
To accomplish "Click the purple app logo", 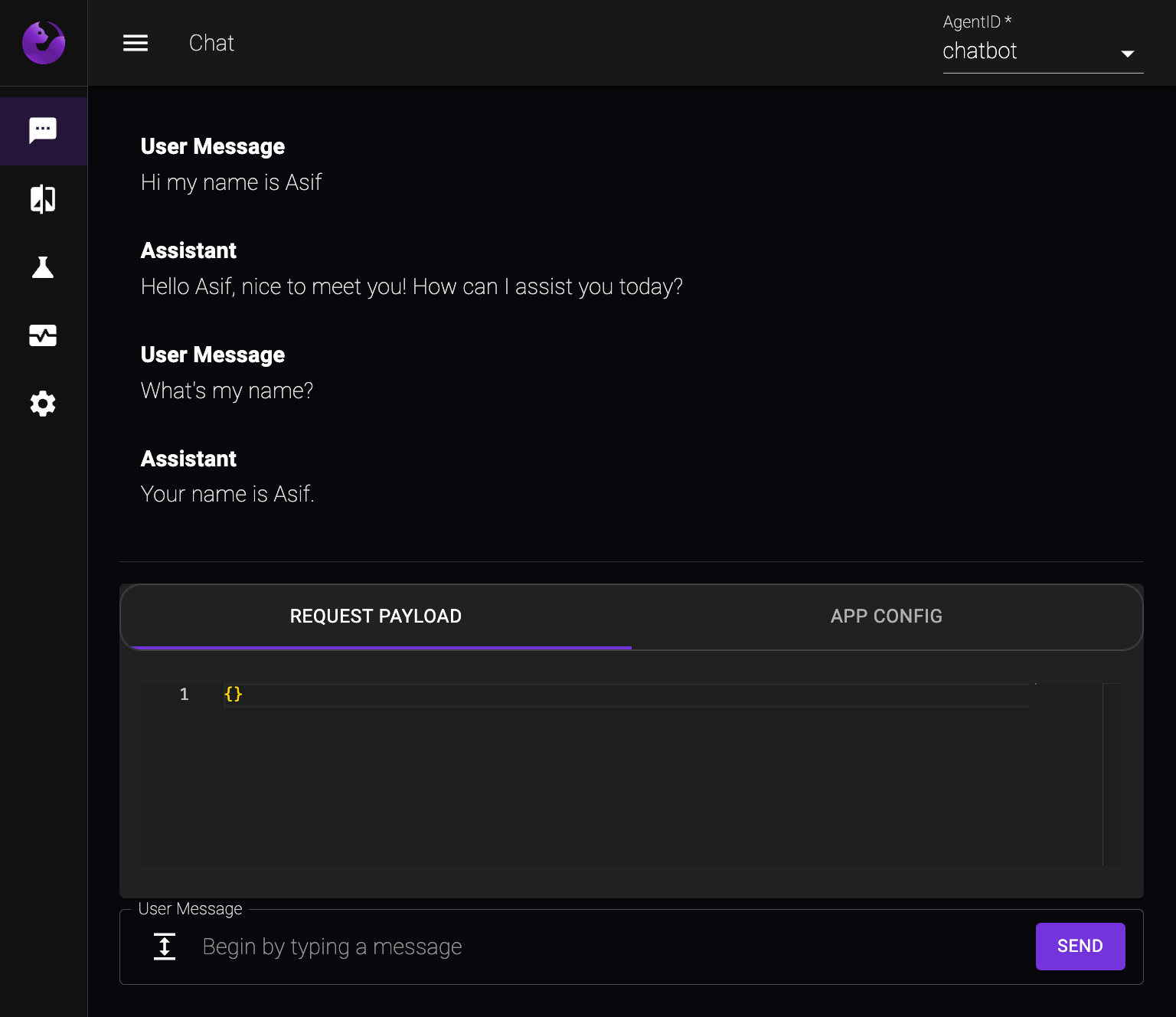I will point(44,43).
